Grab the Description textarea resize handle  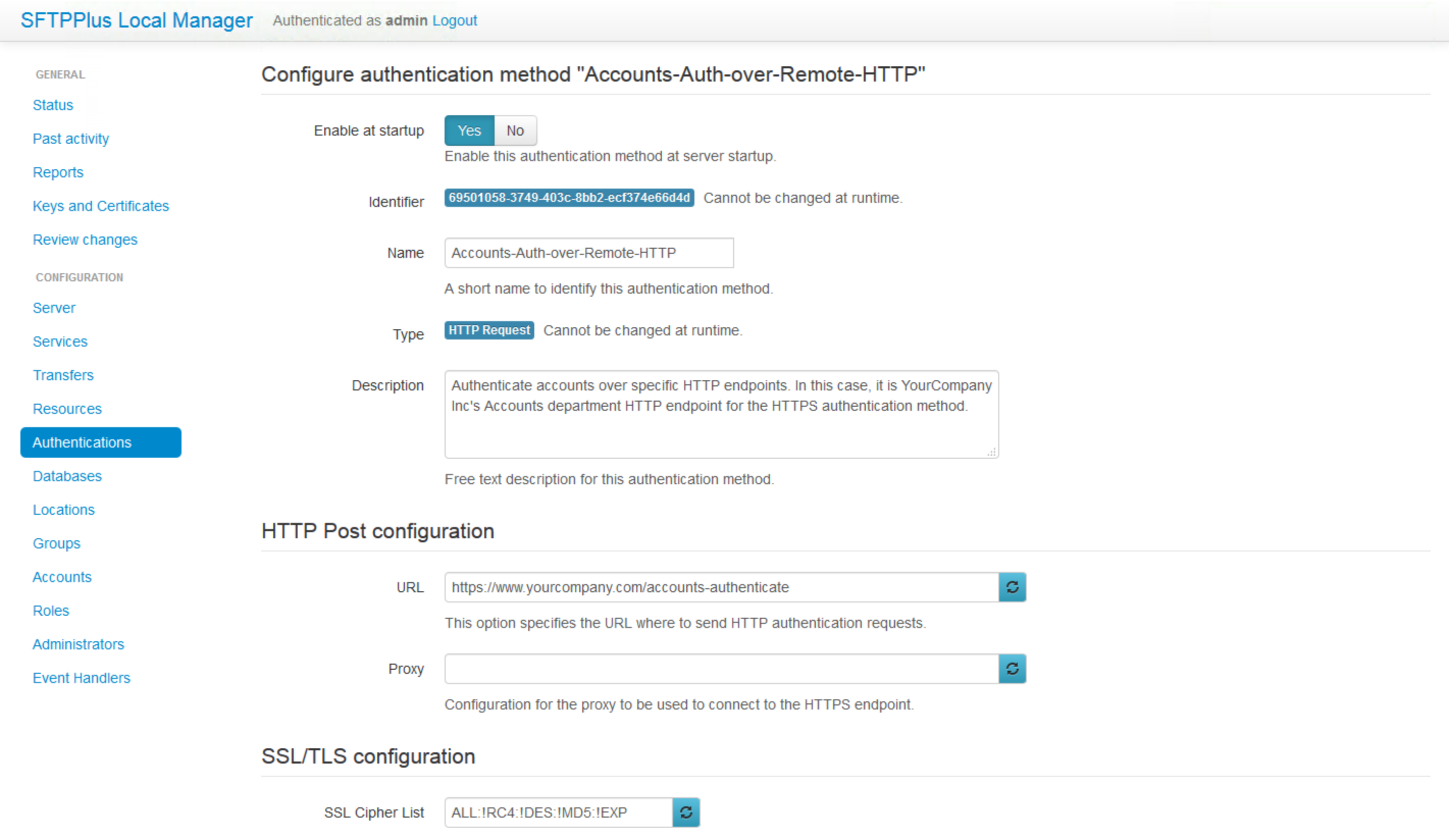992,453
